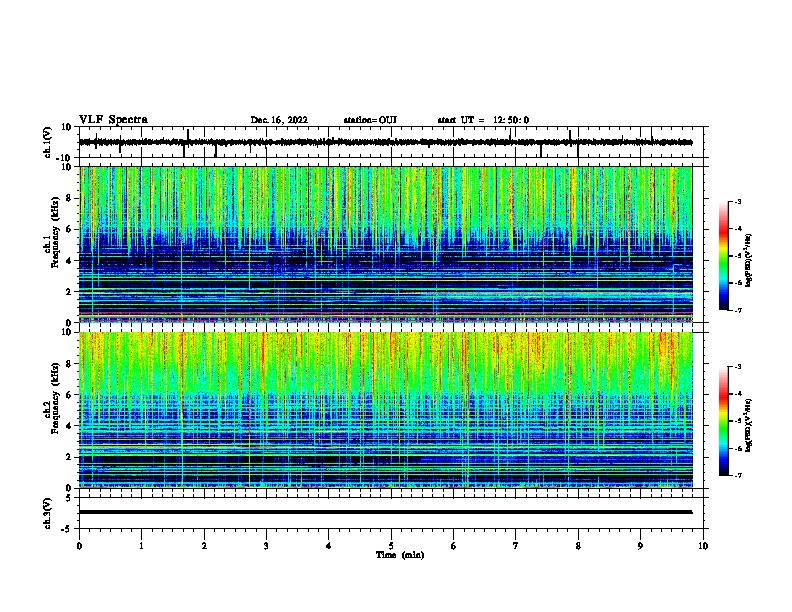Click the "-3" label on ch.1 color bar
This screenshot has width=792, height=612.
coord(738,202)
